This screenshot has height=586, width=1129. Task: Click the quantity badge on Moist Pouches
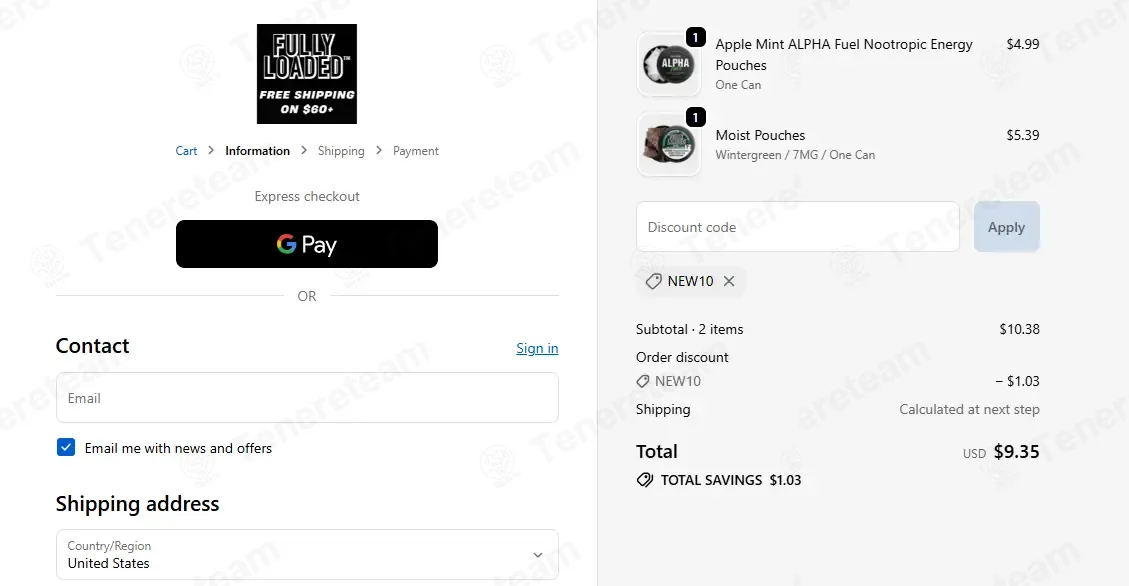click(x=696, y=117)
